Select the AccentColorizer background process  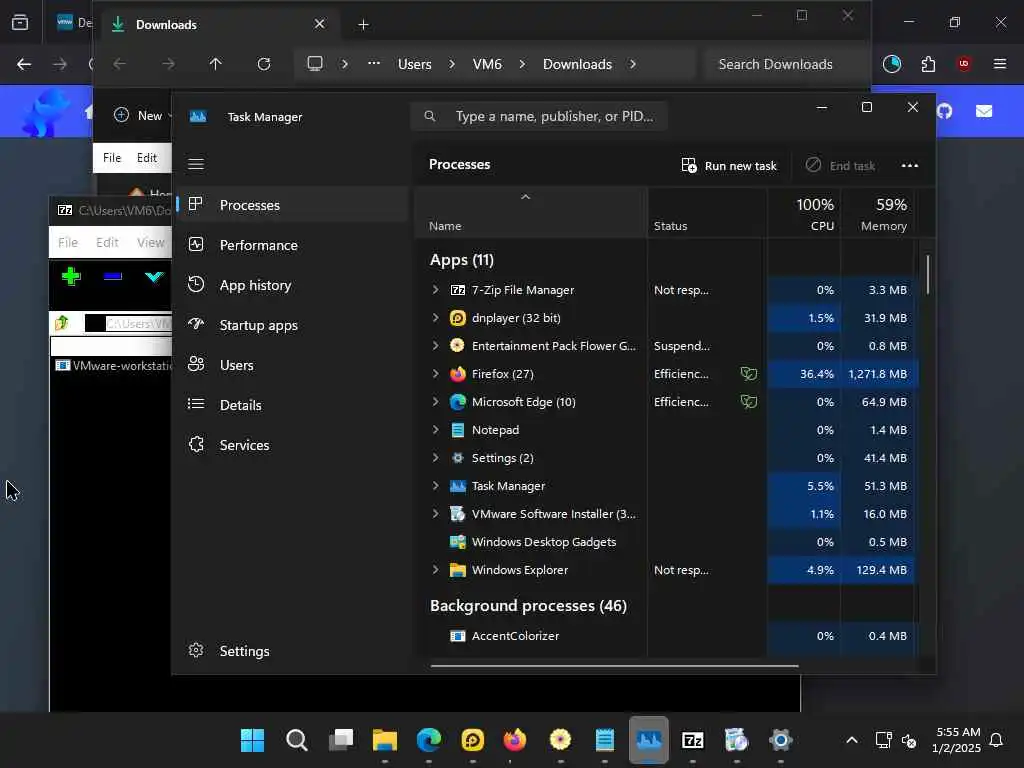point(666,636)
